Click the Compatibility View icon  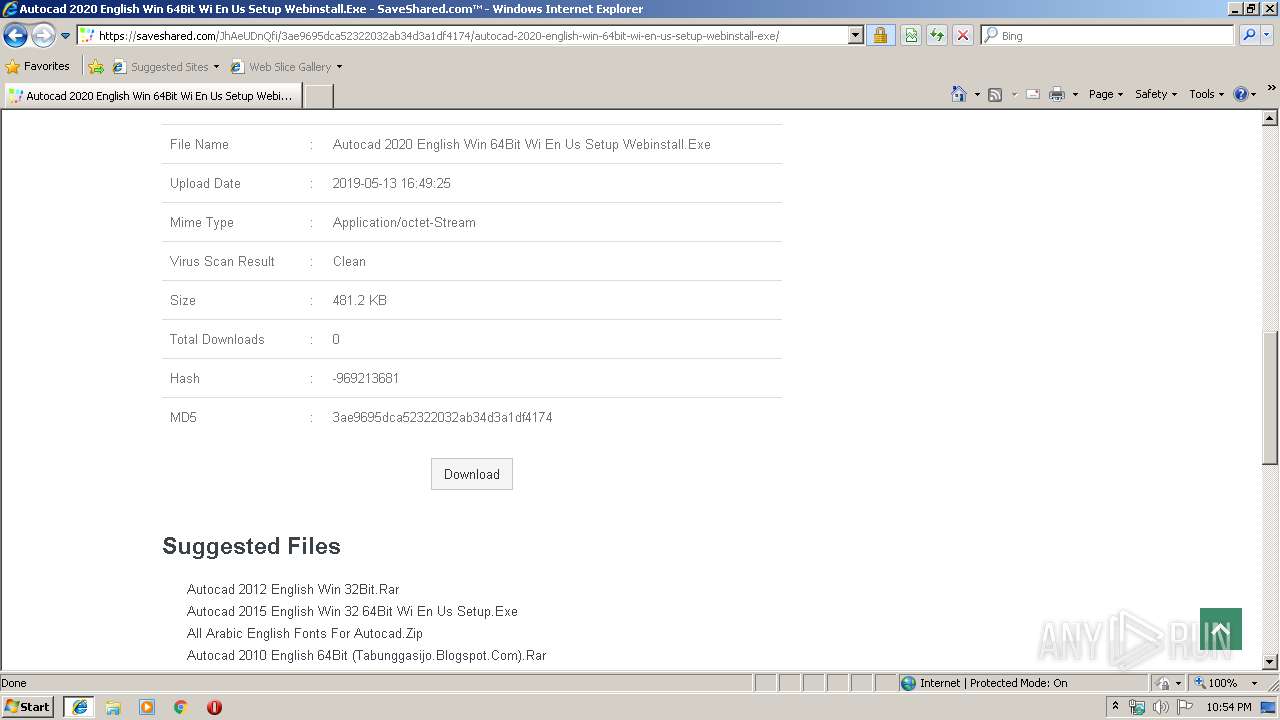pyautogui.click(x=911, y=35)
